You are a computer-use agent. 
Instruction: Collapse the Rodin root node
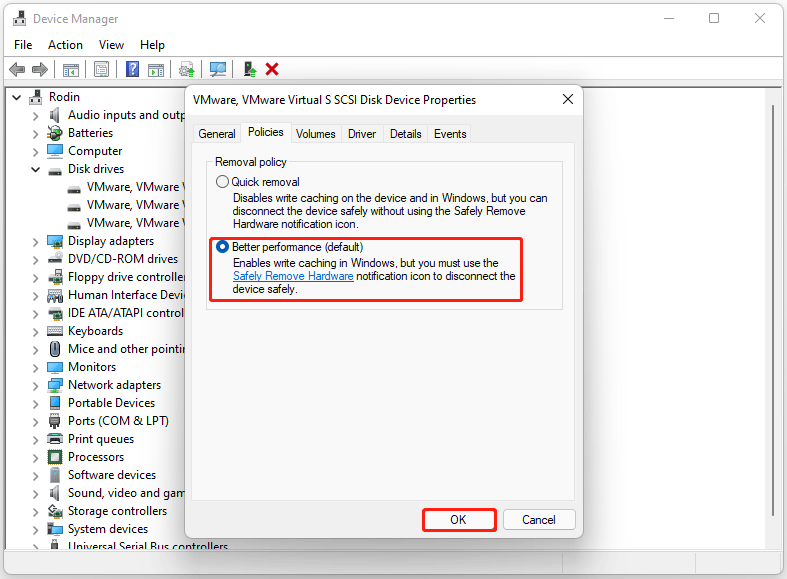tap(17, 97)
